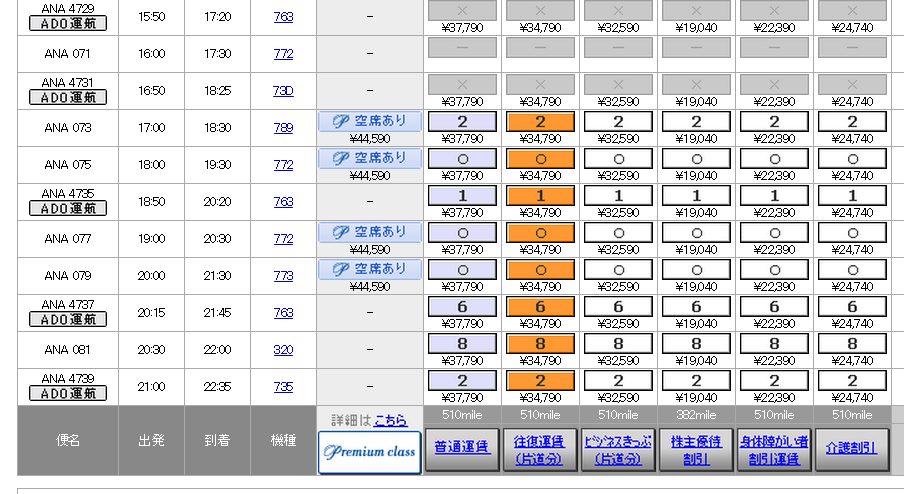This screenshot has width=904, height=494.
Task: Select ANA 075 介護割引 circle at ¥24,740
Action: [x=852, y=159]
